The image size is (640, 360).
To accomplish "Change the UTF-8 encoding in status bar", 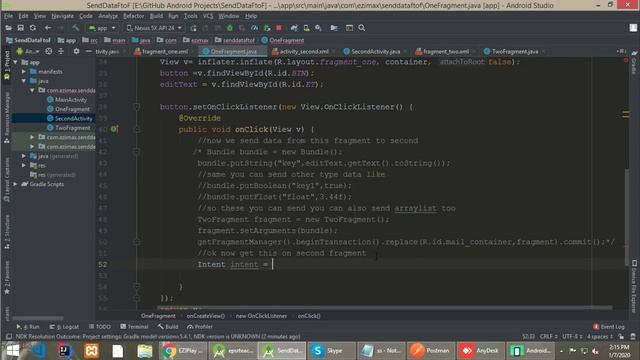I will [x=572, y=337].
